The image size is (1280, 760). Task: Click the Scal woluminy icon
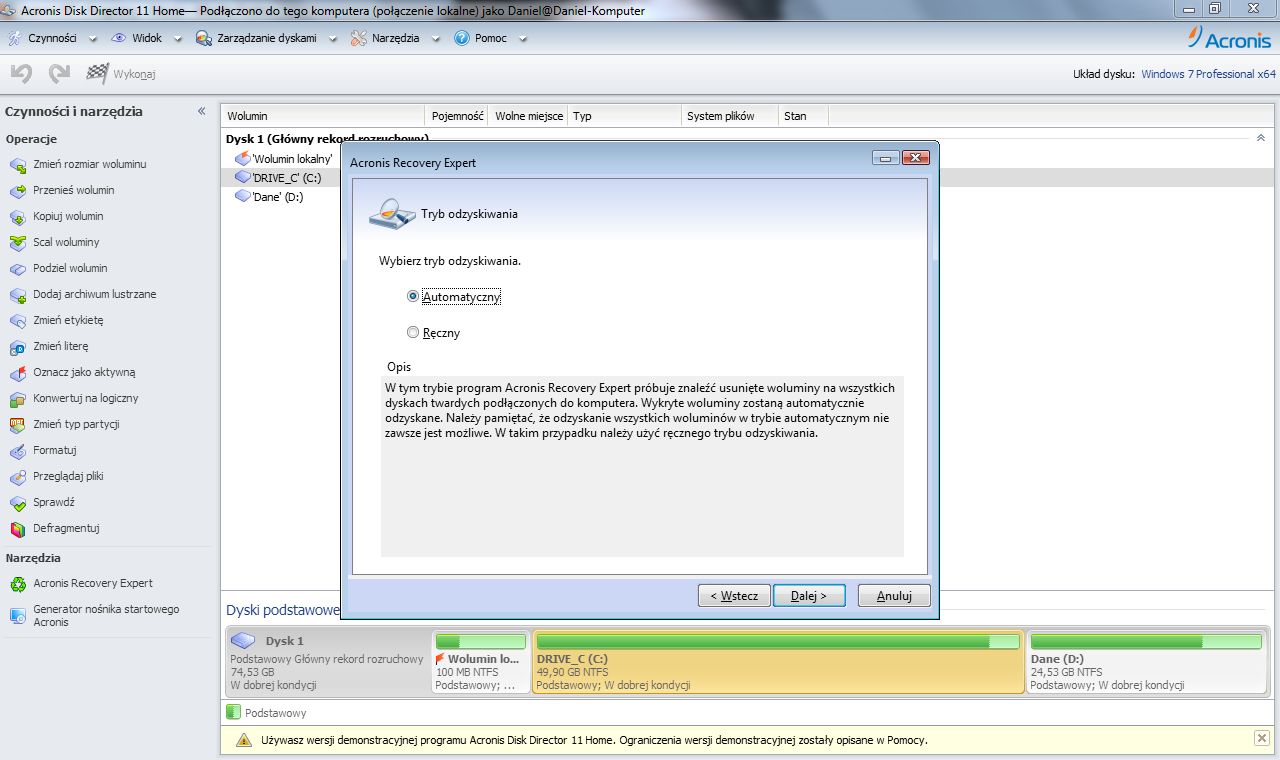[17, 243]
